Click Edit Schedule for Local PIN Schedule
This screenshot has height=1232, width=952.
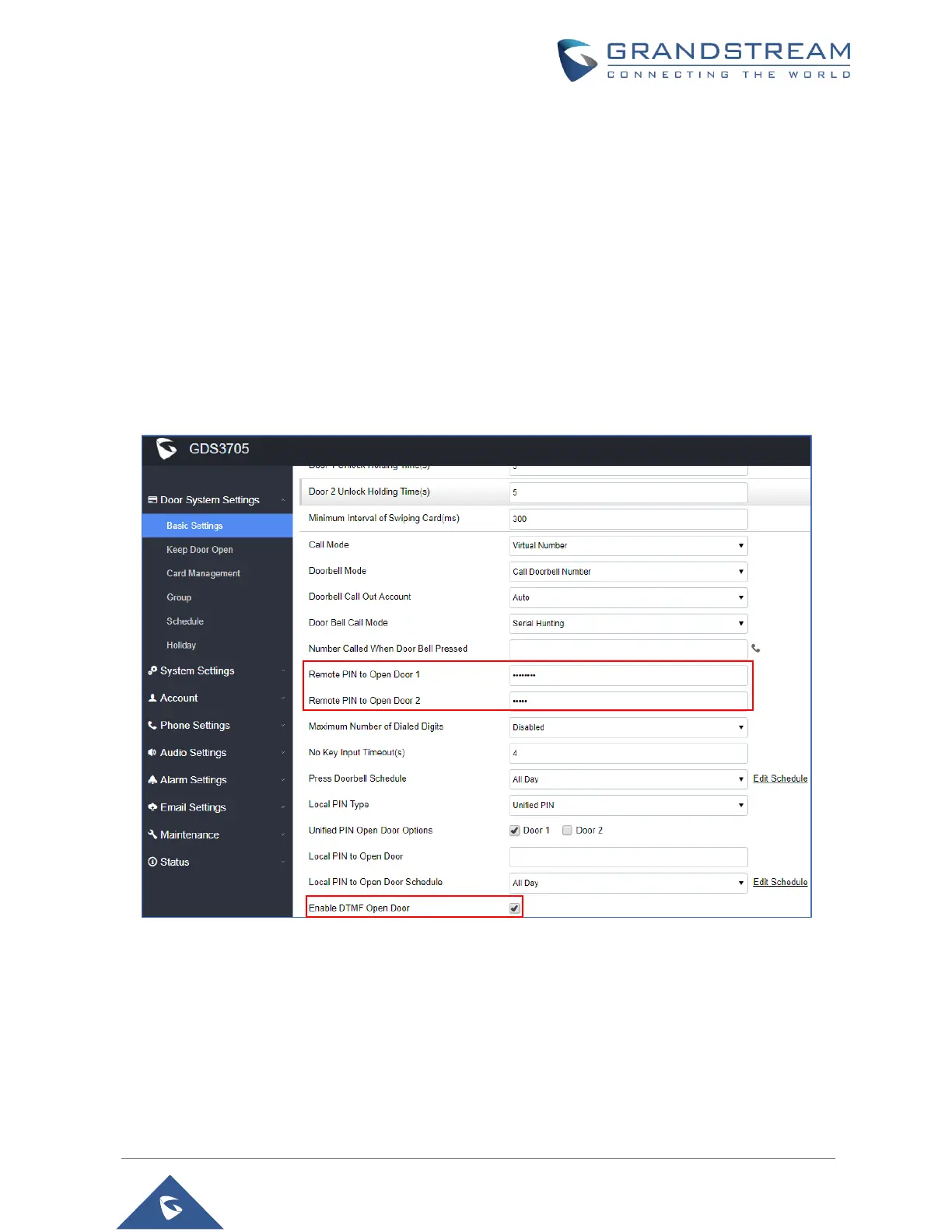pos(780,882)
